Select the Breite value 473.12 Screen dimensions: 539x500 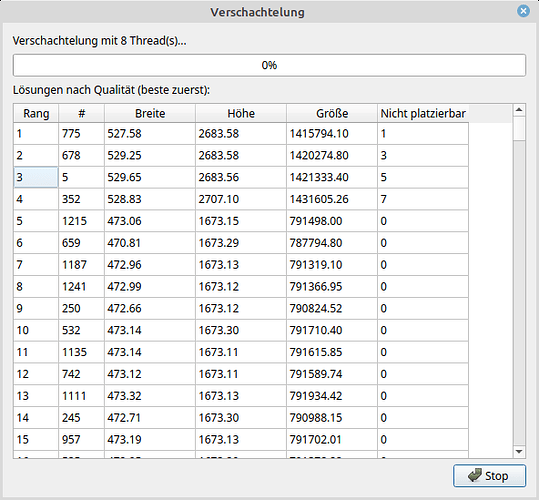click(150, 374)
